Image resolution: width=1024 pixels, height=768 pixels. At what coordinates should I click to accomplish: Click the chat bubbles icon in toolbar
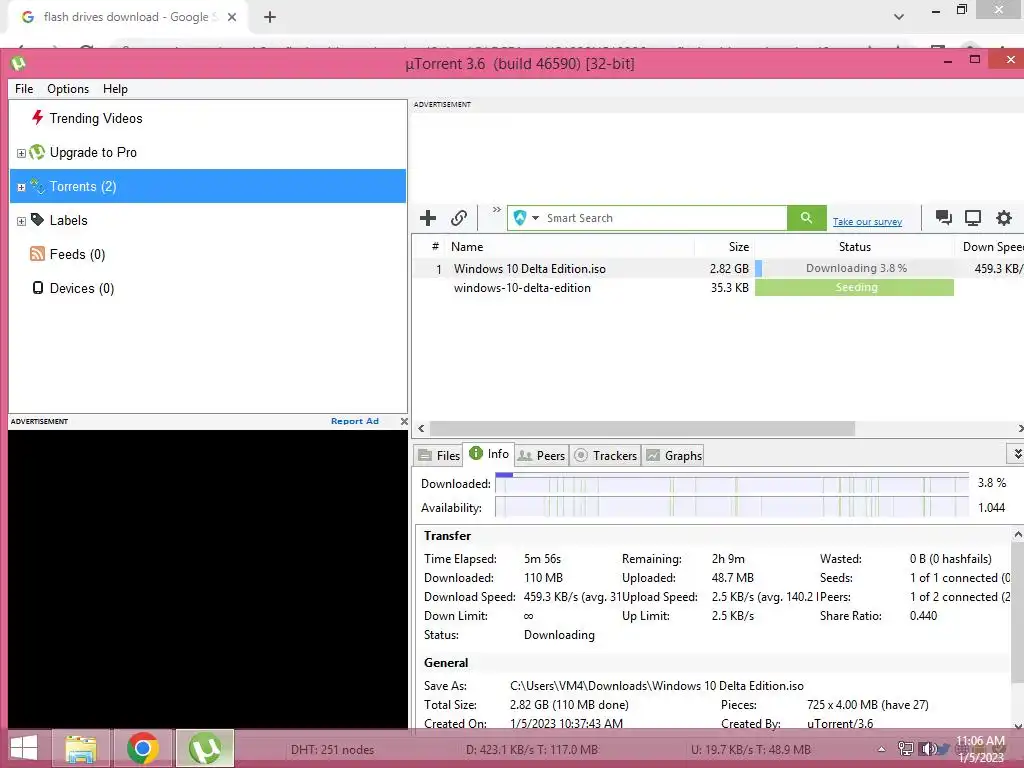click(x=943, y=217)
